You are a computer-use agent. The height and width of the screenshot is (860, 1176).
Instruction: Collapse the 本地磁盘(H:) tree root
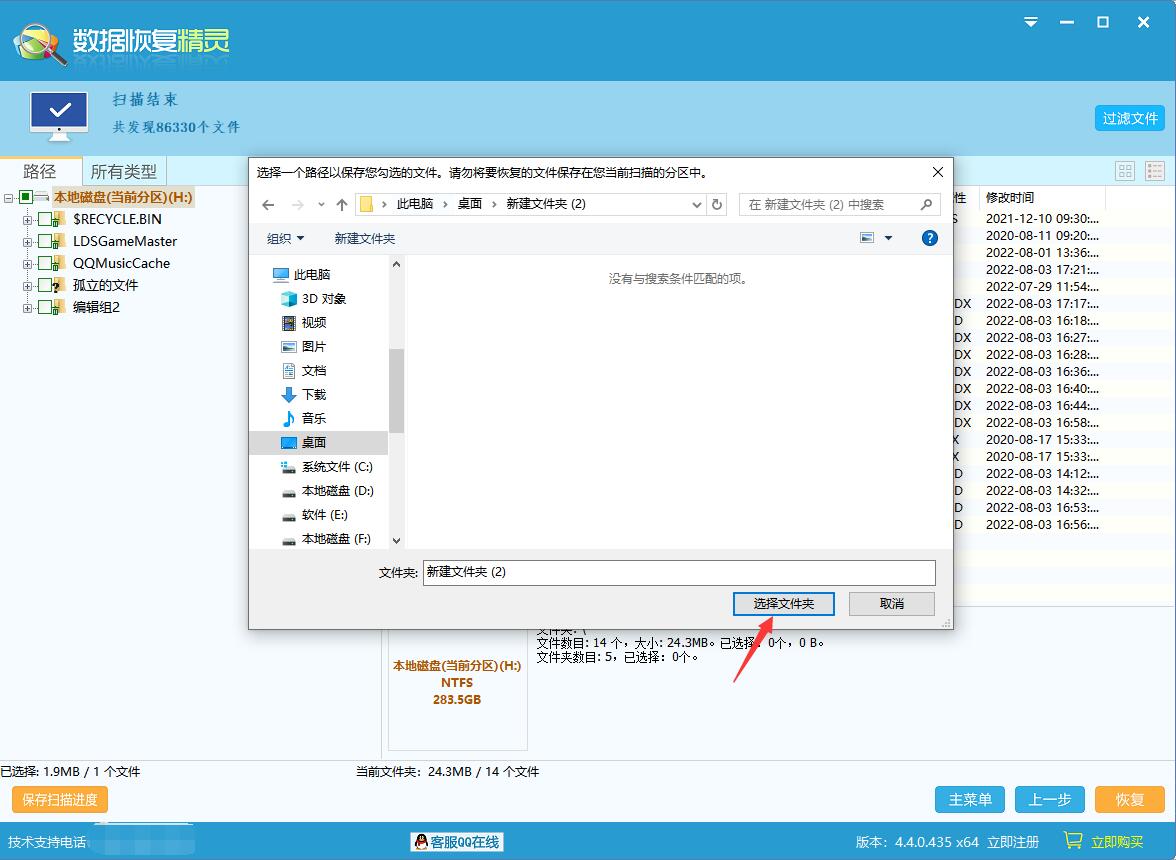coord(8,198)
